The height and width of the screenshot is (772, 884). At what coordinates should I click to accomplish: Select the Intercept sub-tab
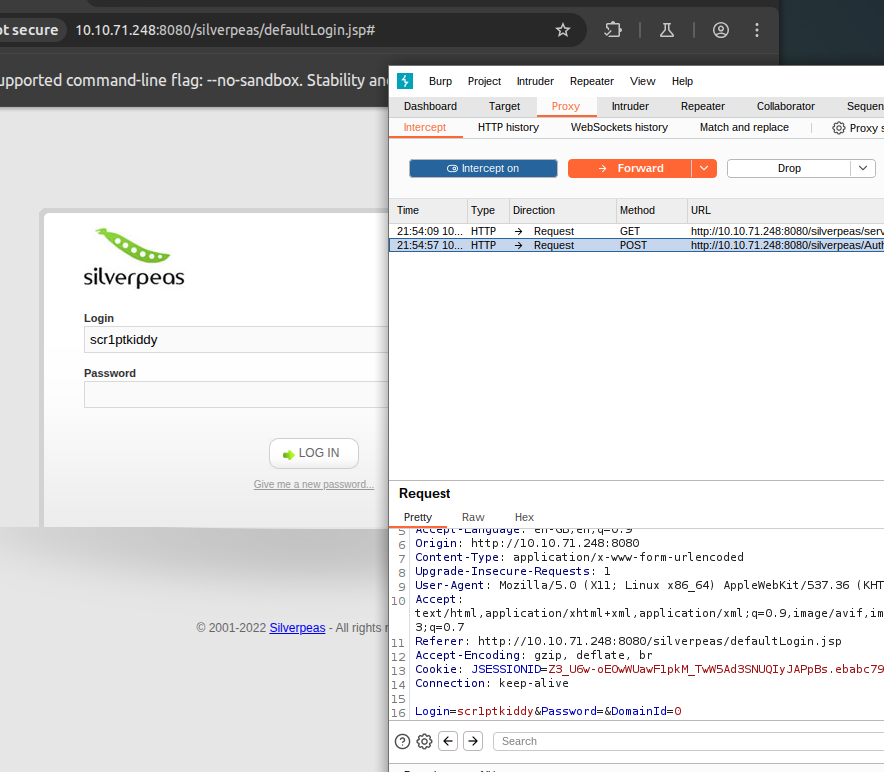tap(425, 127)
